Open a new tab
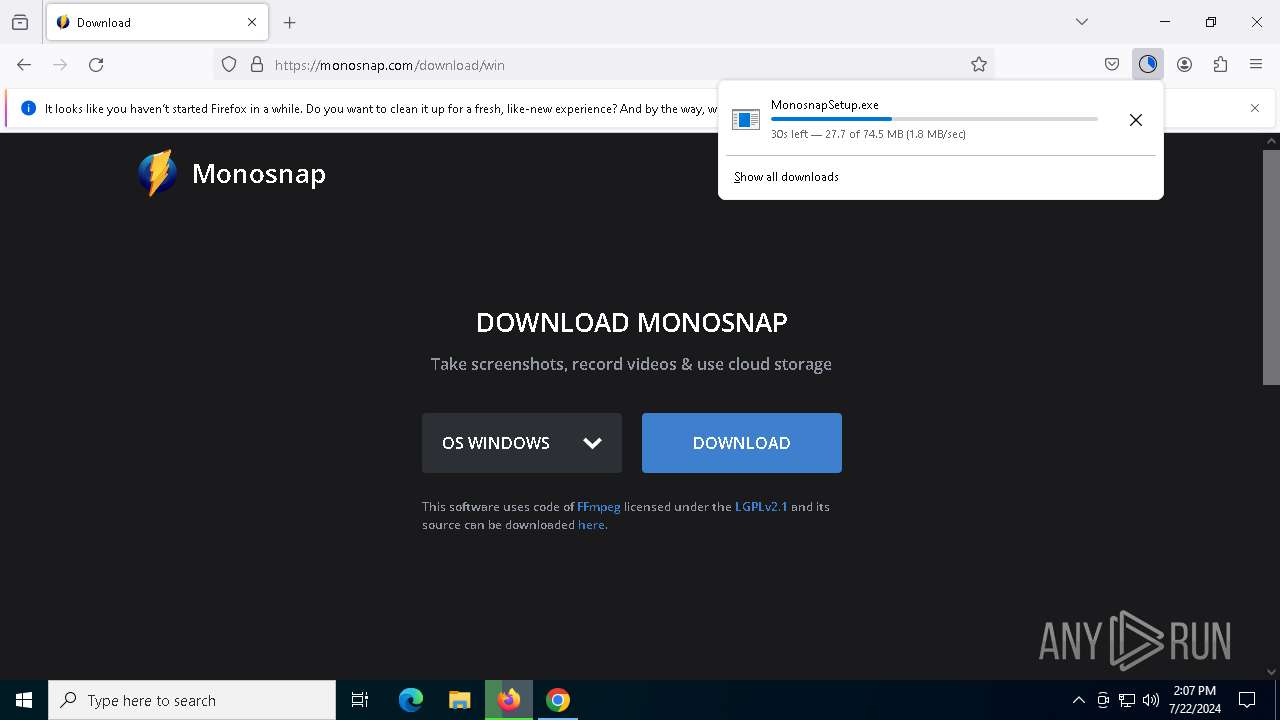This screenshot has width=1280, height=720. click(290, 22)
